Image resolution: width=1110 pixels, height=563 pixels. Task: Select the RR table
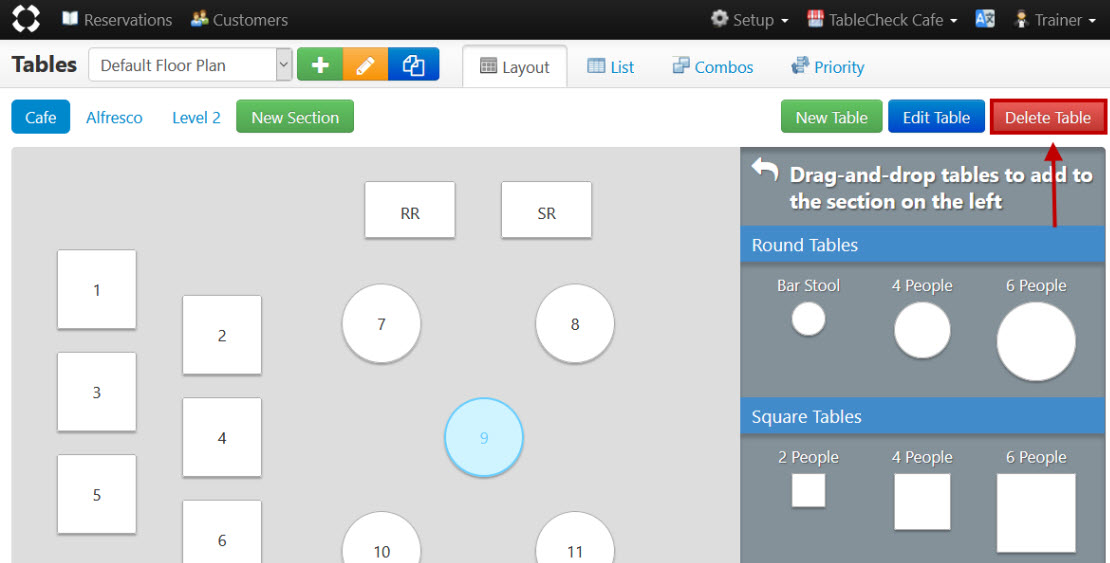tap(410, 210)
